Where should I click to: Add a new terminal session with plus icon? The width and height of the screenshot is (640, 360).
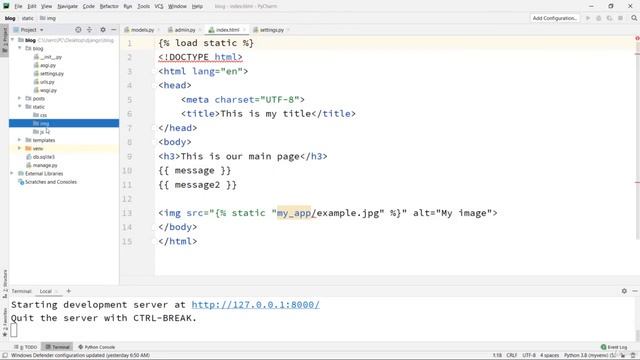coord(69,291)
